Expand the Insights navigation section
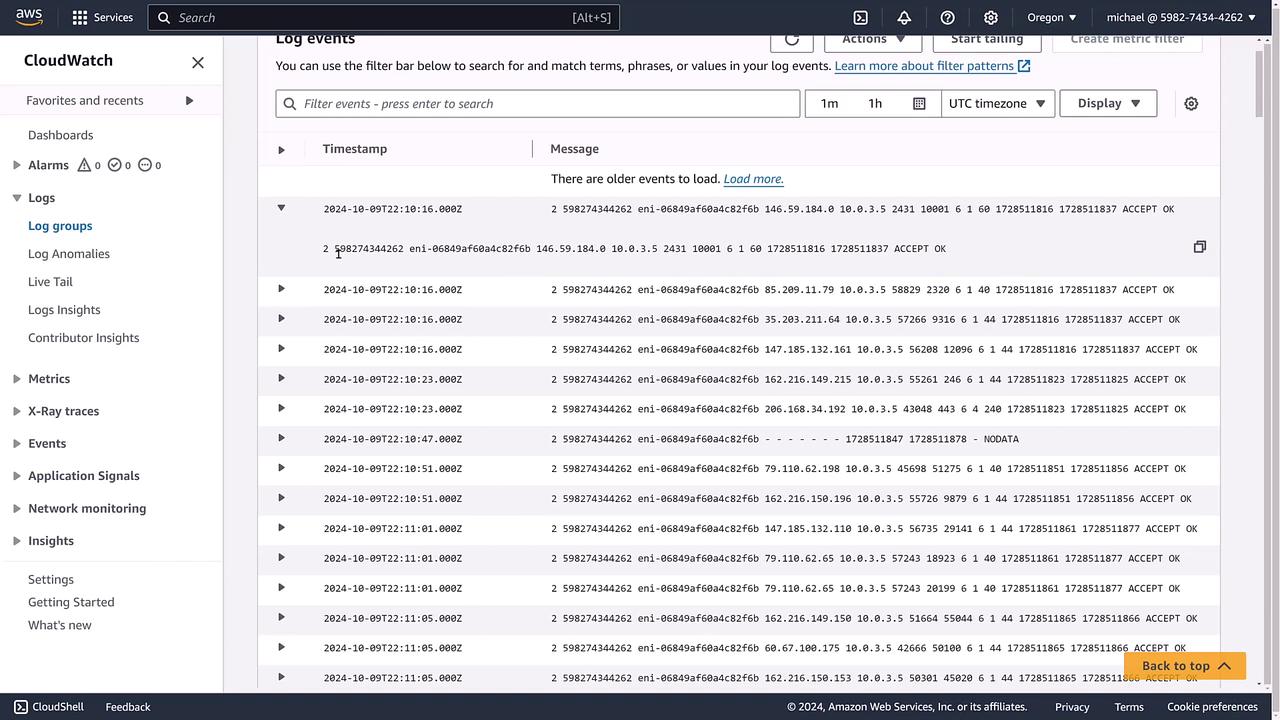The image size is (1280, 720). click(x=16, y=541)
